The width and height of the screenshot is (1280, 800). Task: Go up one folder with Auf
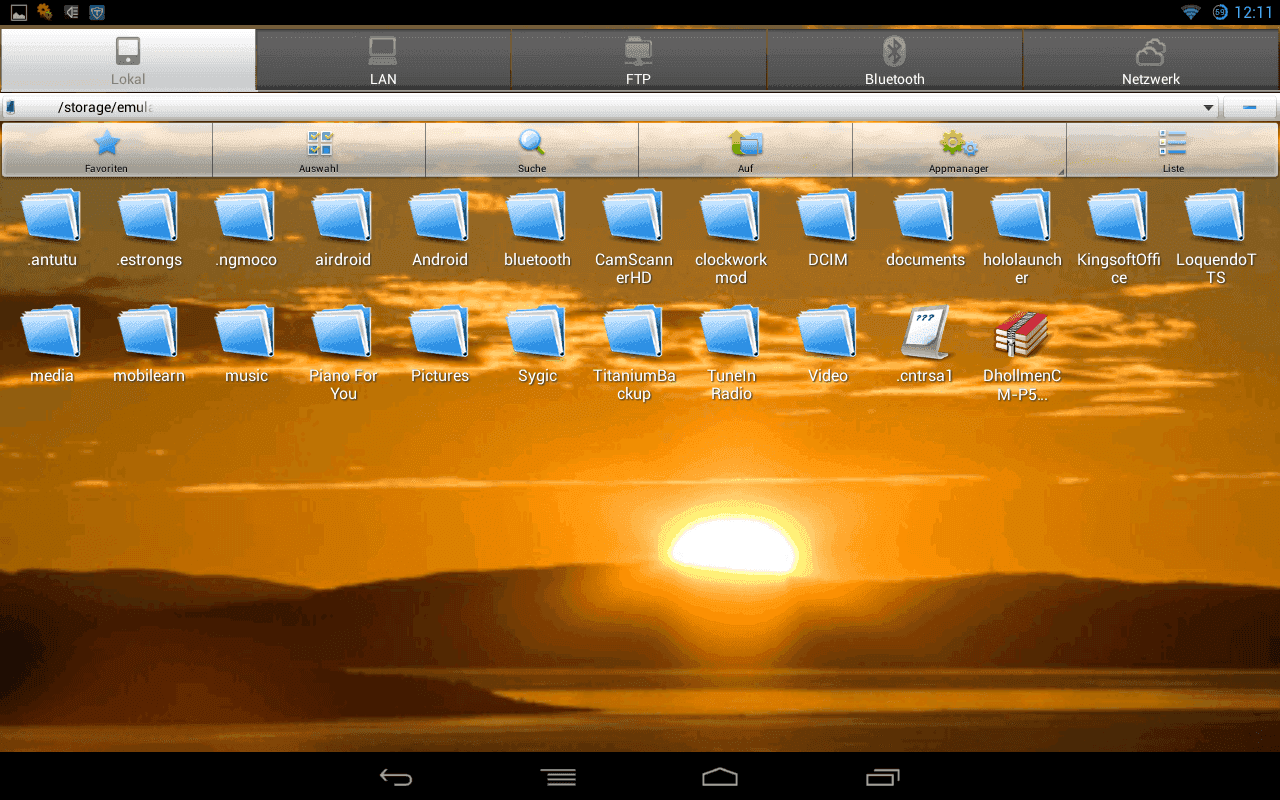[745, 150]
